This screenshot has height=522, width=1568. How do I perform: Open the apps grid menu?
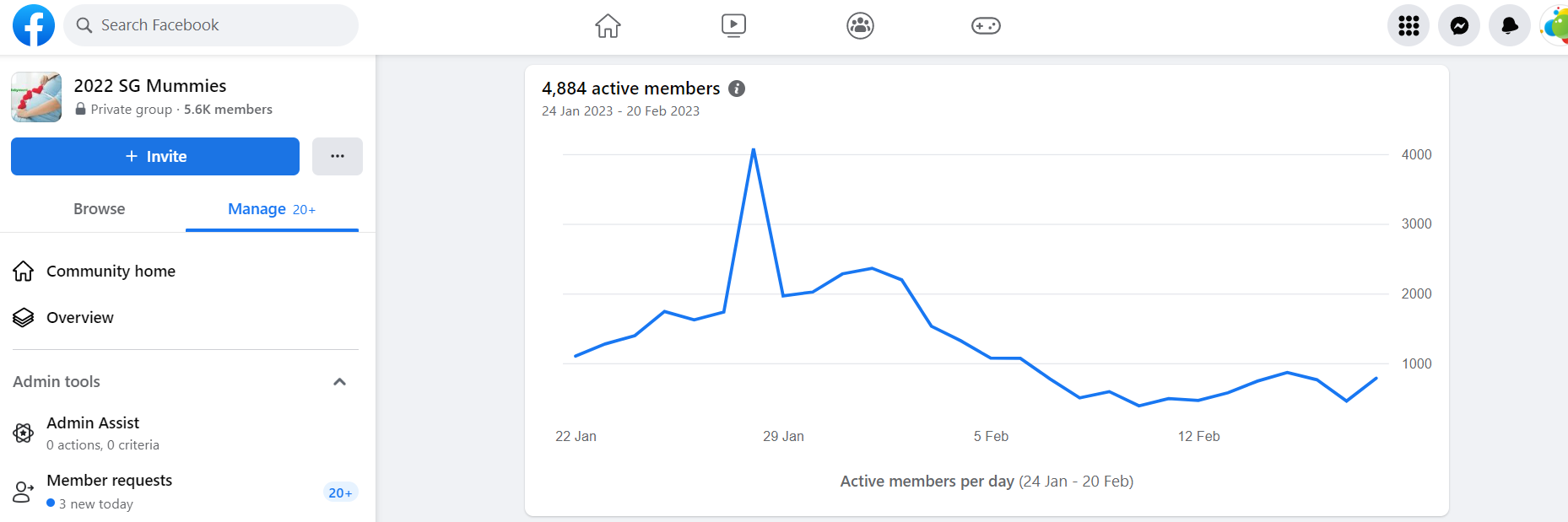click(1408, 26)
